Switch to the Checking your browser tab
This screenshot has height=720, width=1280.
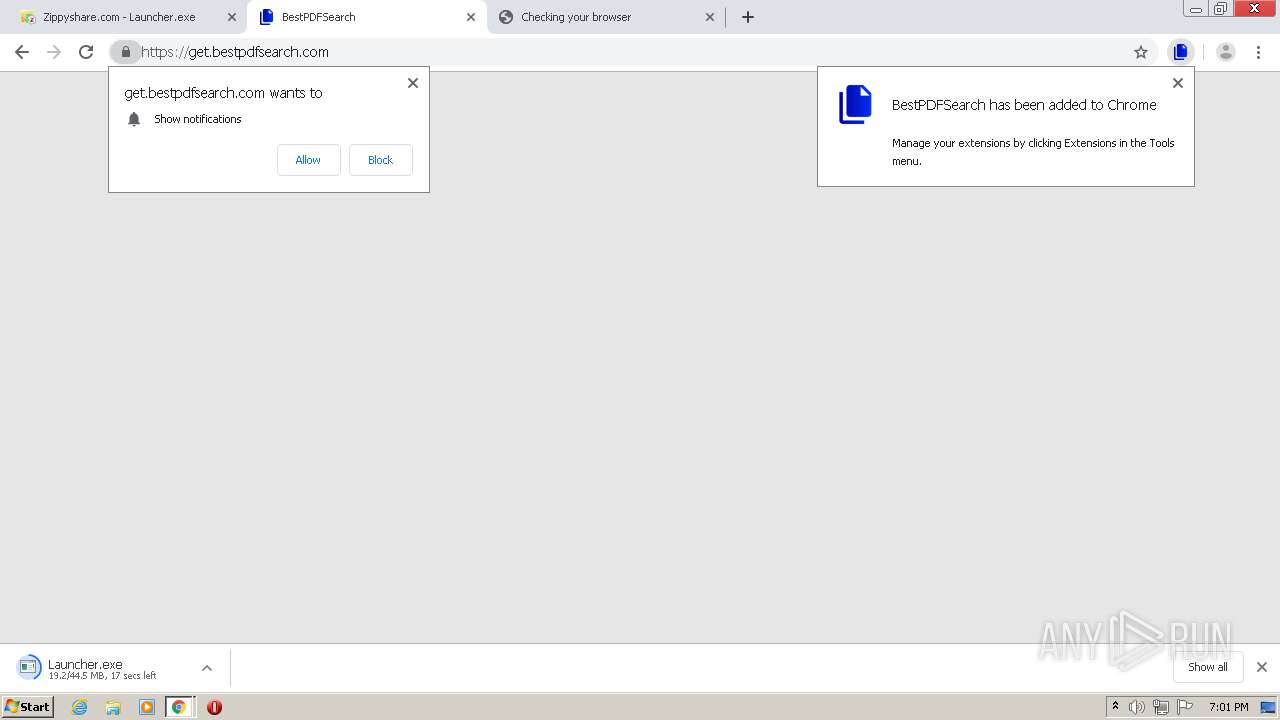click(607, 17)
